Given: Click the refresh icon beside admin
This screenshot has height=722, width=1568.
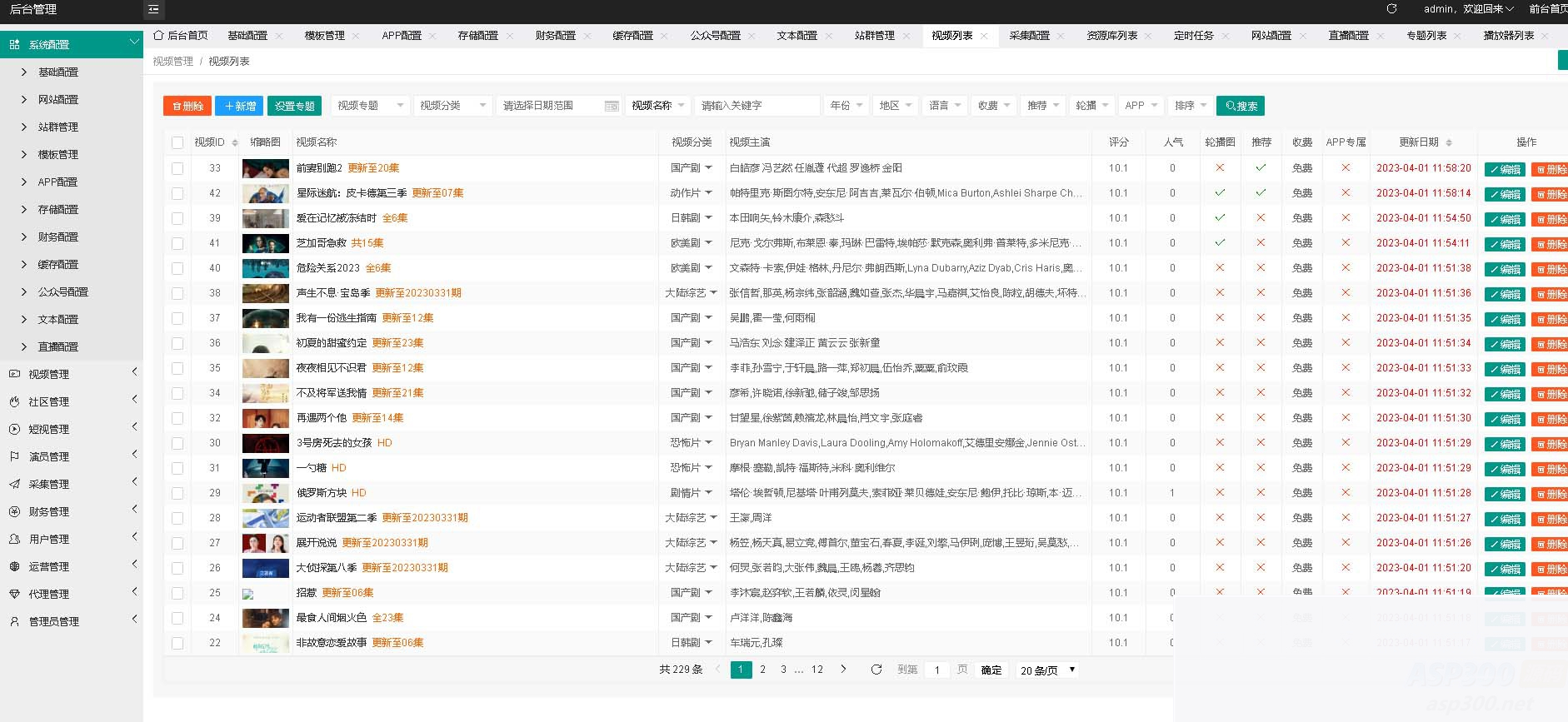Looking at the screenshot, I should [1391, 9].
